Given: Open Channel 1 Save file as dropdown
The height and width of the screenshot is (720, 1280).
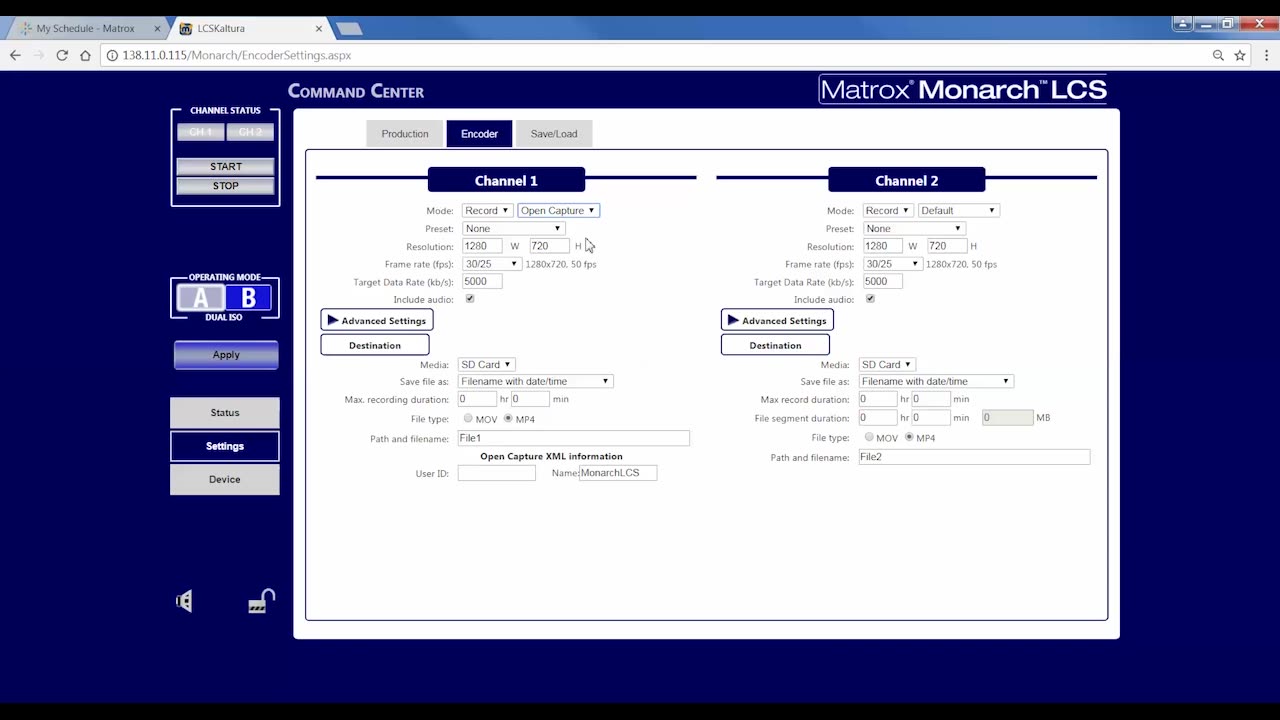Looking at the screenshot, I should click(x=535, y=381).
